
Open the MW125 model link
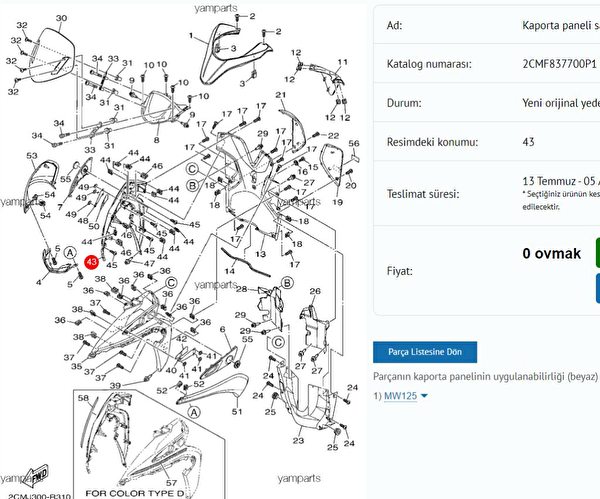pyautogui.click(x=400, y=396)
